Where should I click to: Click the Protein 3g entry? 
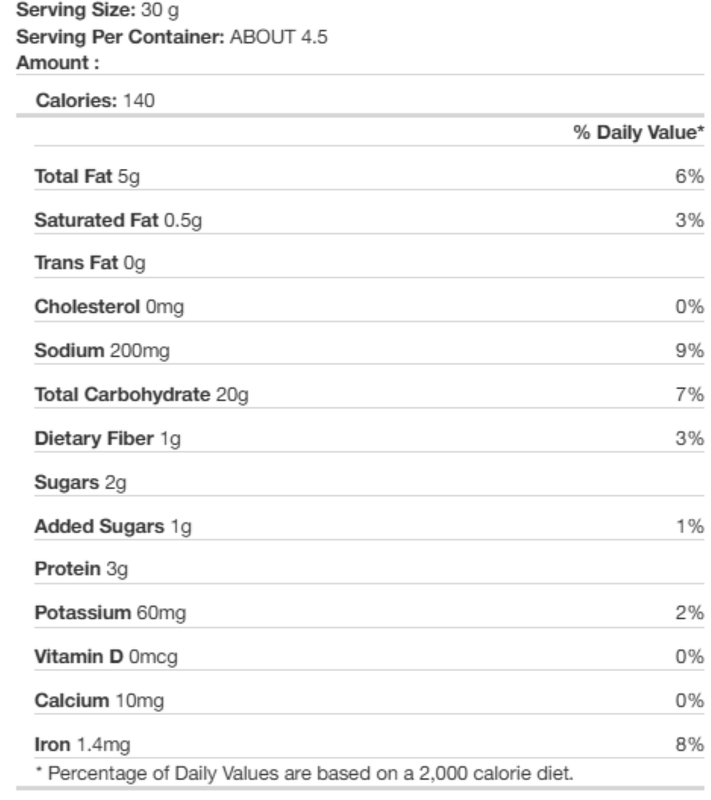coord(81,568)
